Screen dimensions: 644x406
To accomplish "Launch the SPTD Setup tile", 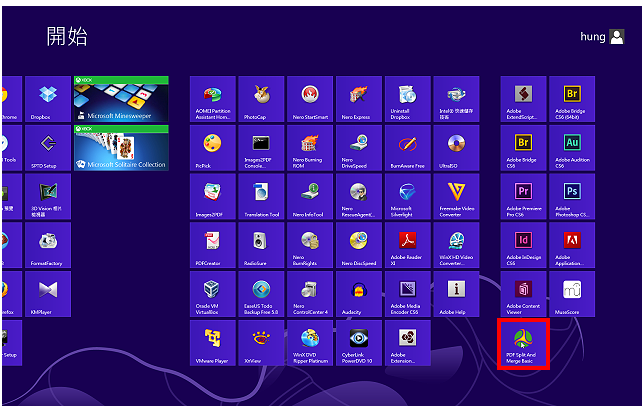I will [48, 148].
